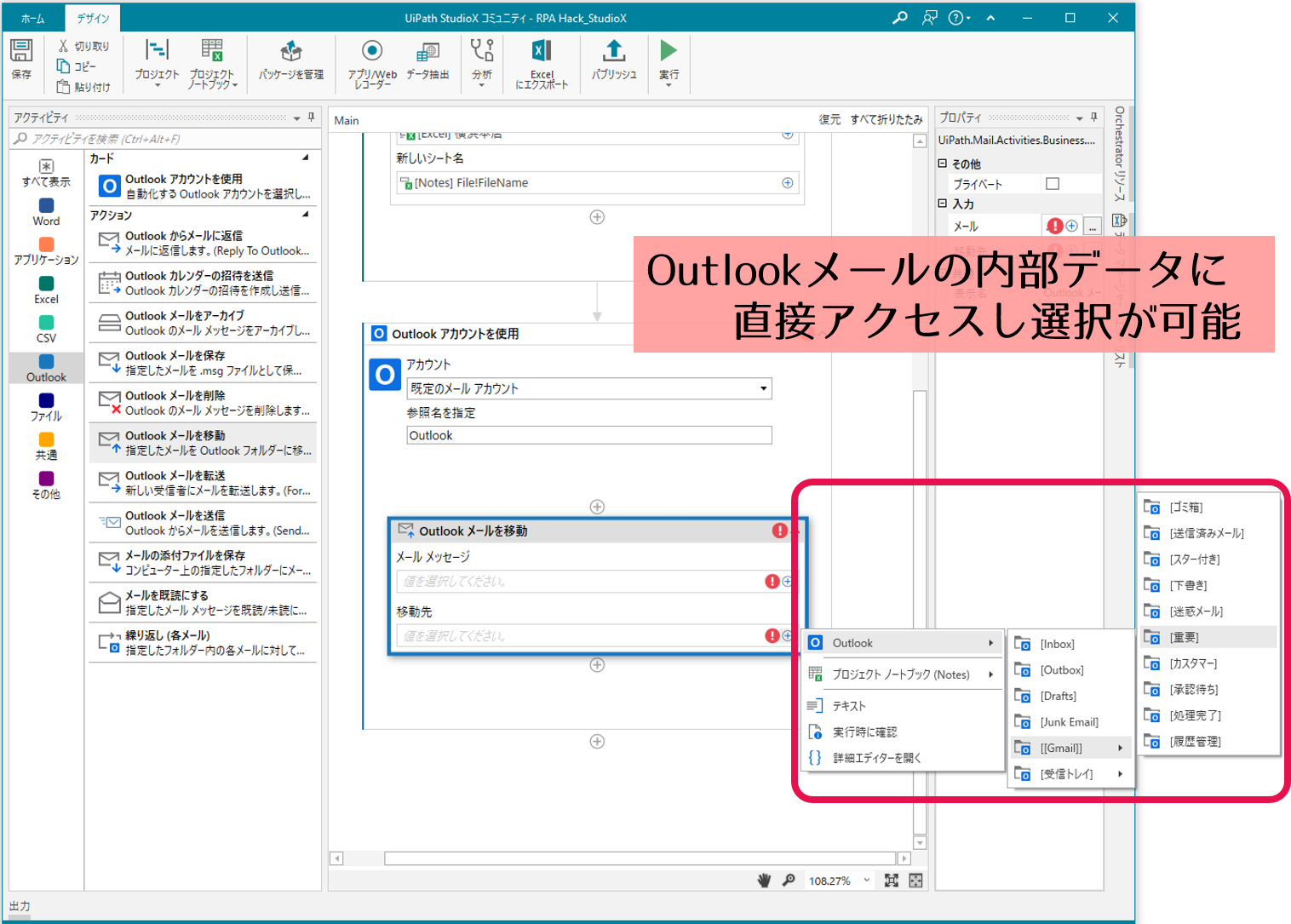This screenshot has height=924, width=1291.
Task: Collapse the ribbon with the chevron
Action: pos(990,18)
